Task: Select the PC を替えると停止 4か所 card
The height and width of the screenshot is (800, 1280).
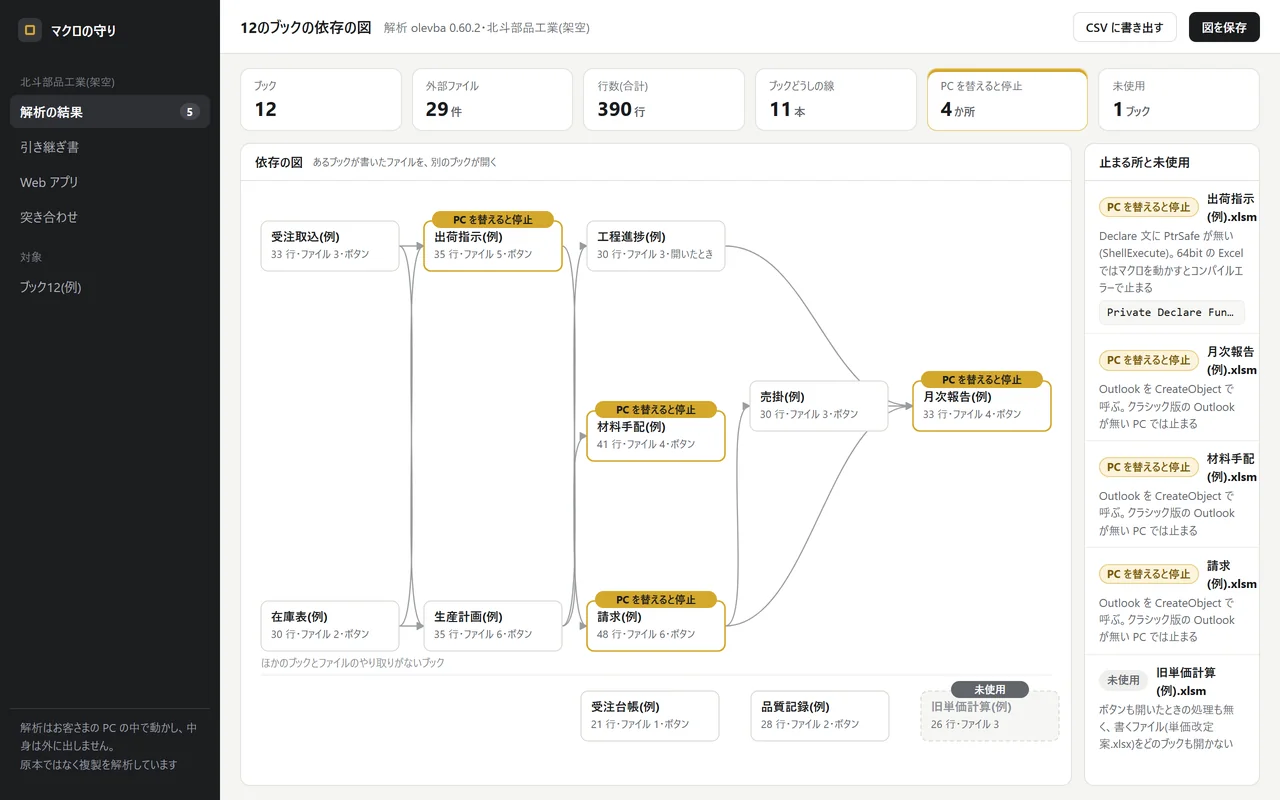Action: (1007, 99)
